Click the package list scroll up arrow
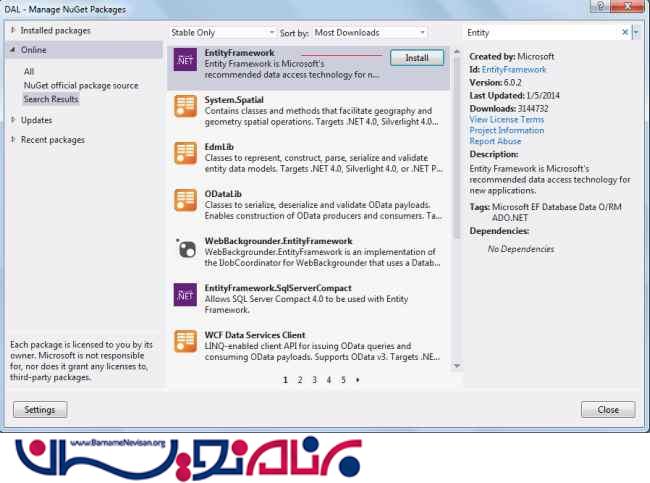Viewport: 650px width, 483px height. (457, 52)
